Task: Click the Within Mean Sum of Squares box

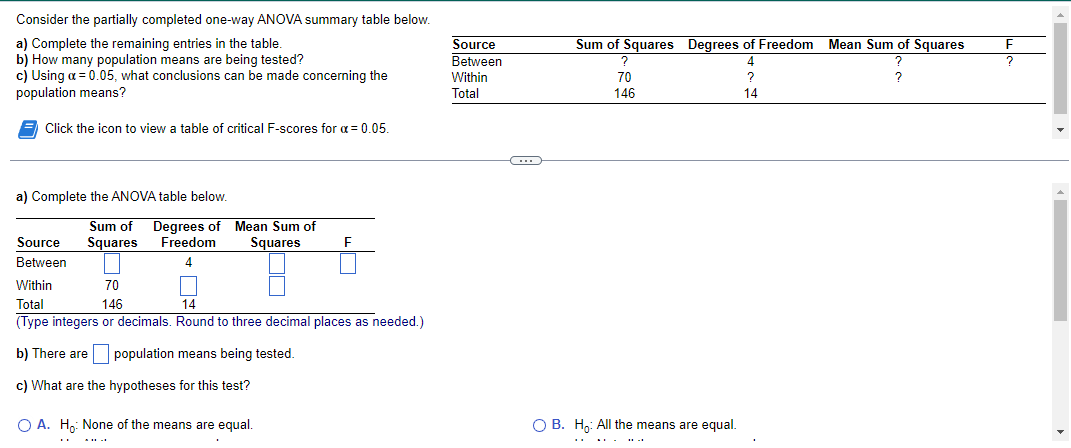Action: pos(277,285)
